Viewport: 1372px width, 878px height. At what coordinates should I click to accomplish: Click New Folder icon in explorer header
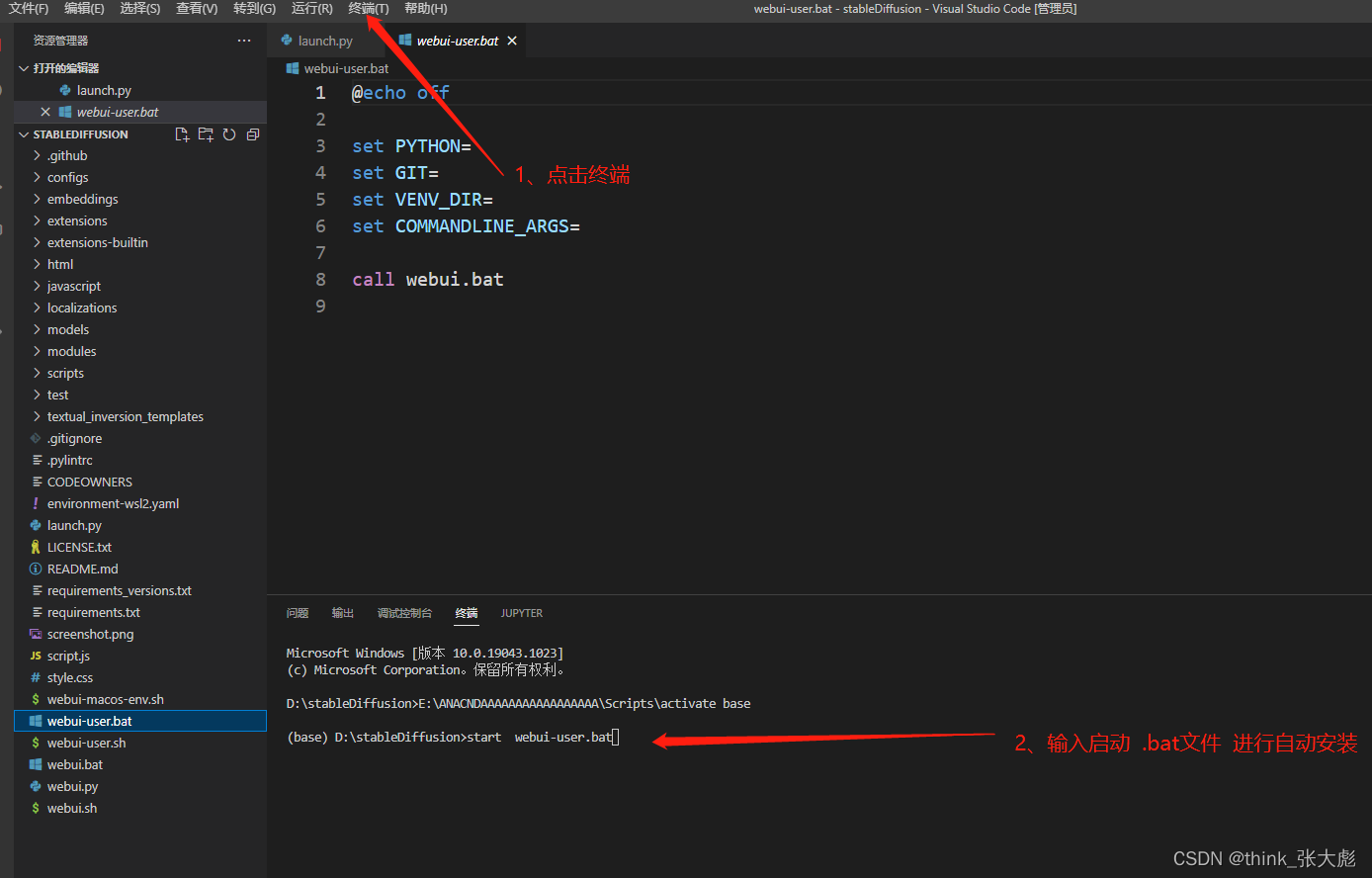206,134
